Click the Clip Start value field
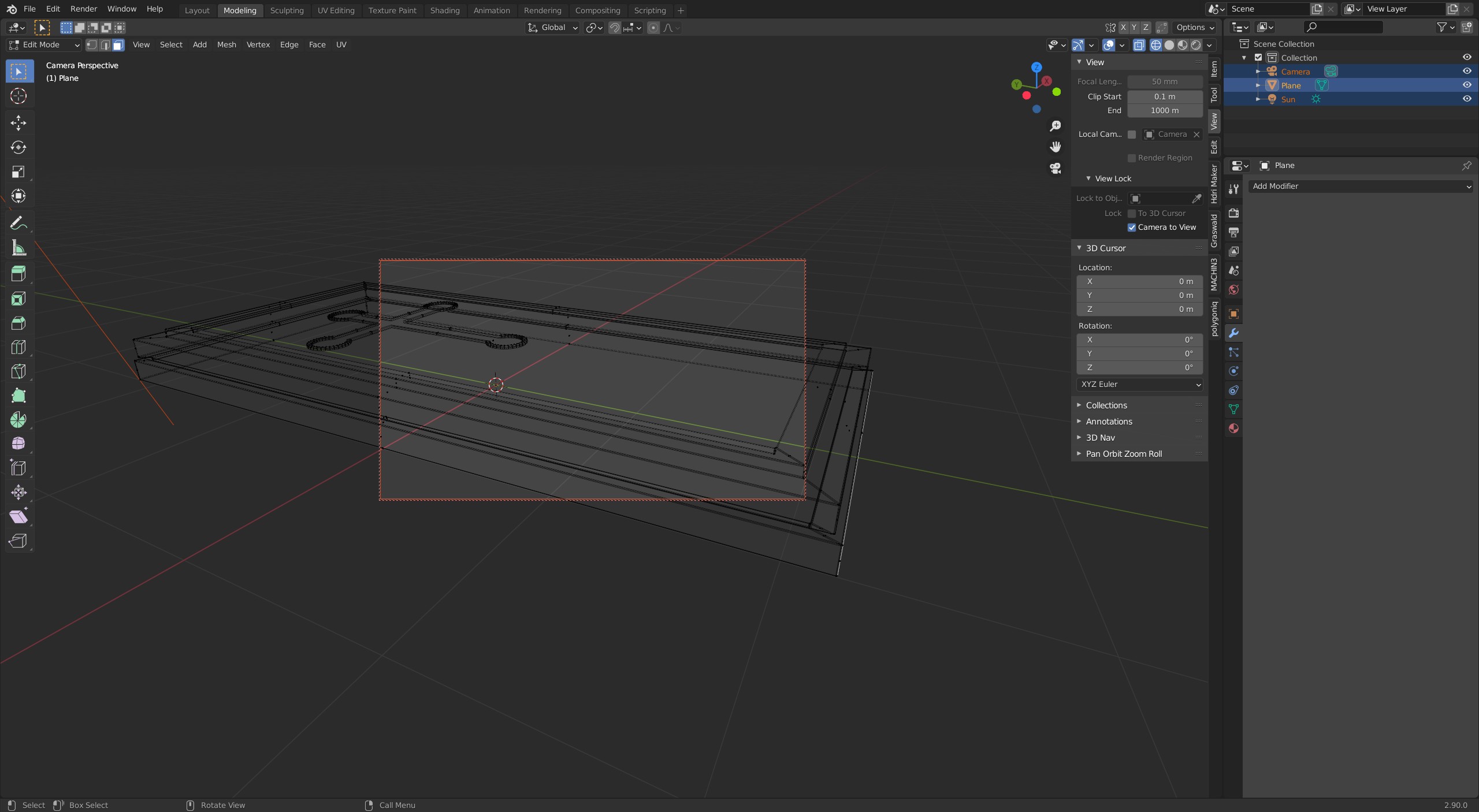 tap(1164, 97)
